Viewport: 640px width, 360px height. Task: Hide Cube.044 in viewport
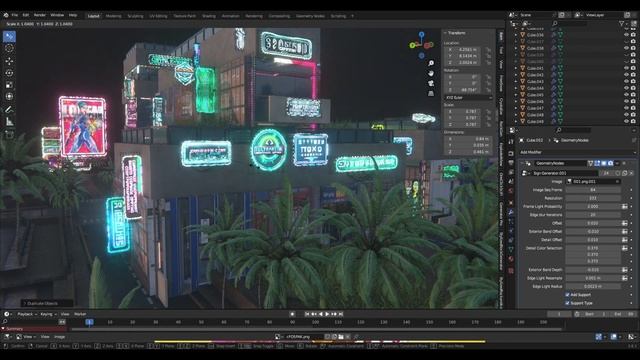[627, 88]
